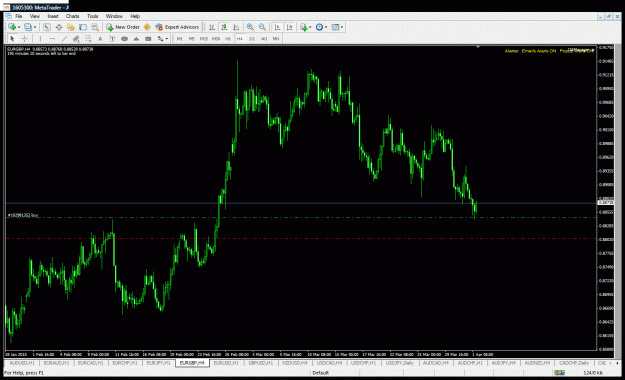Open the Indicators list icon
Screen dimensions: 625x380
click(x=304, y=27)
